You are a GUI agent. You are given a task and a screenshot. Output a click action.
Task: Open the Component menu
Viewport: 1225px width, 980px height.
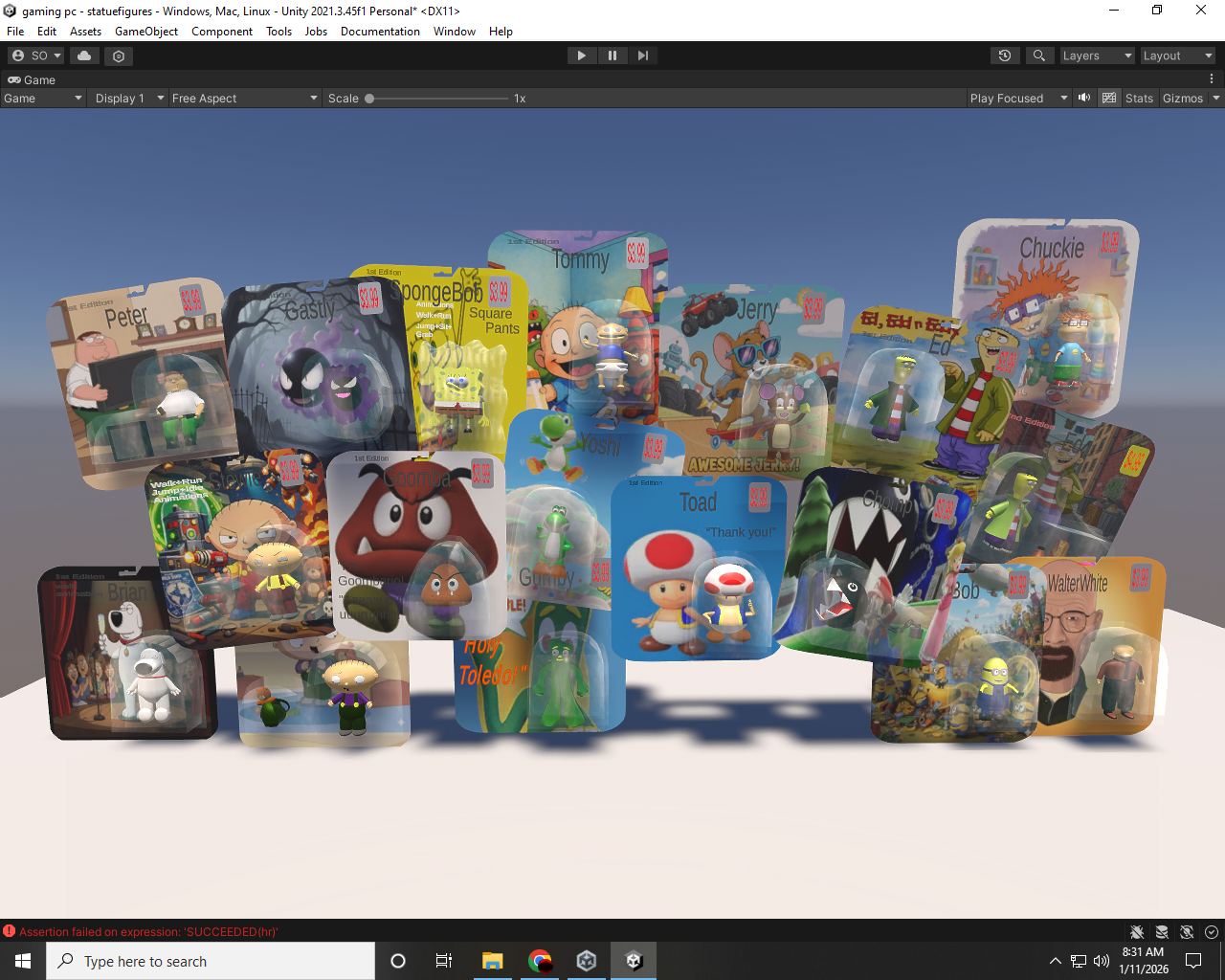tap(222, 31)
